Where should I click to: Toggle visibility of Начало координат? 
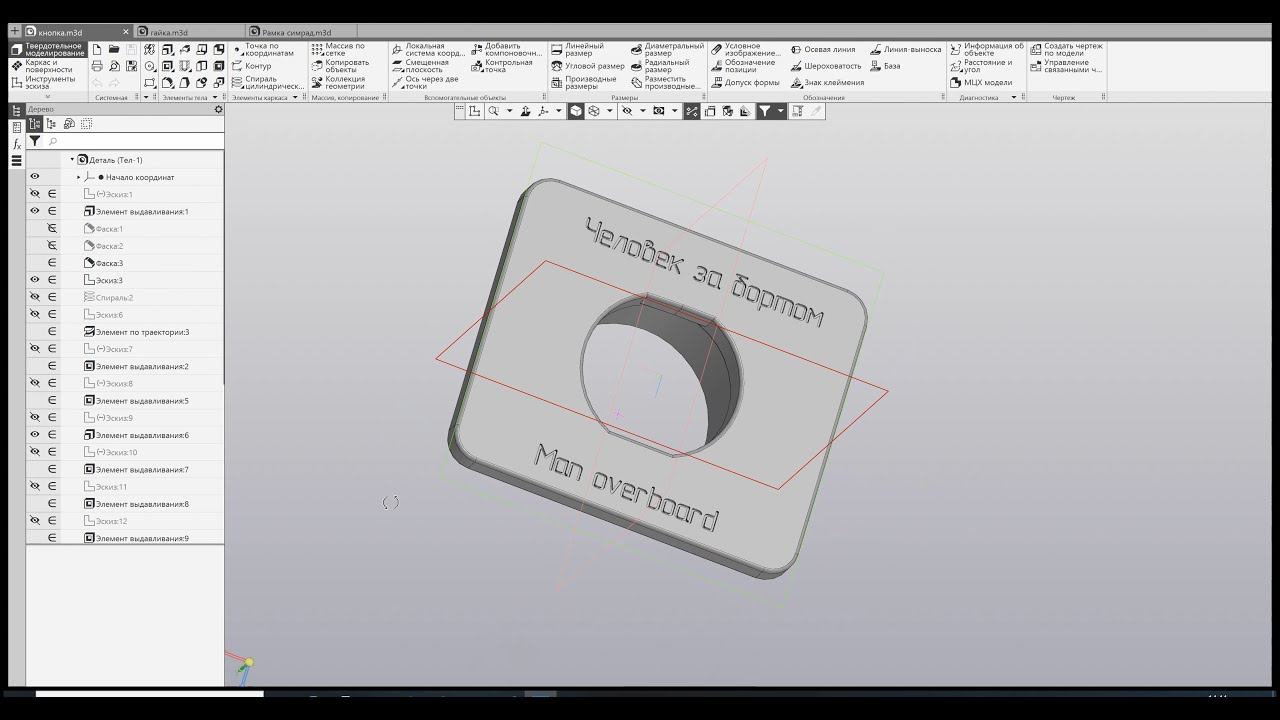(35, 177)
